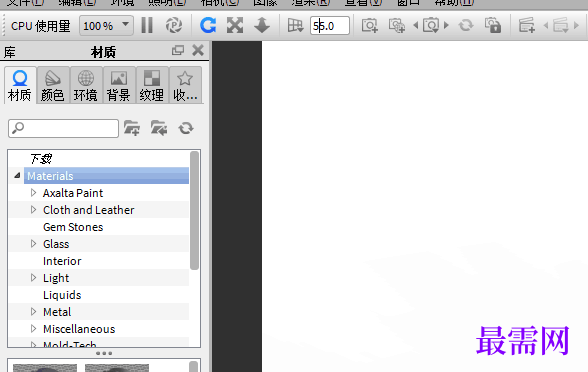The image size is (588, 372).
Task: Open the CPU usage 100% dropdown
Action: pyautogui.click(x=106, y=26)
